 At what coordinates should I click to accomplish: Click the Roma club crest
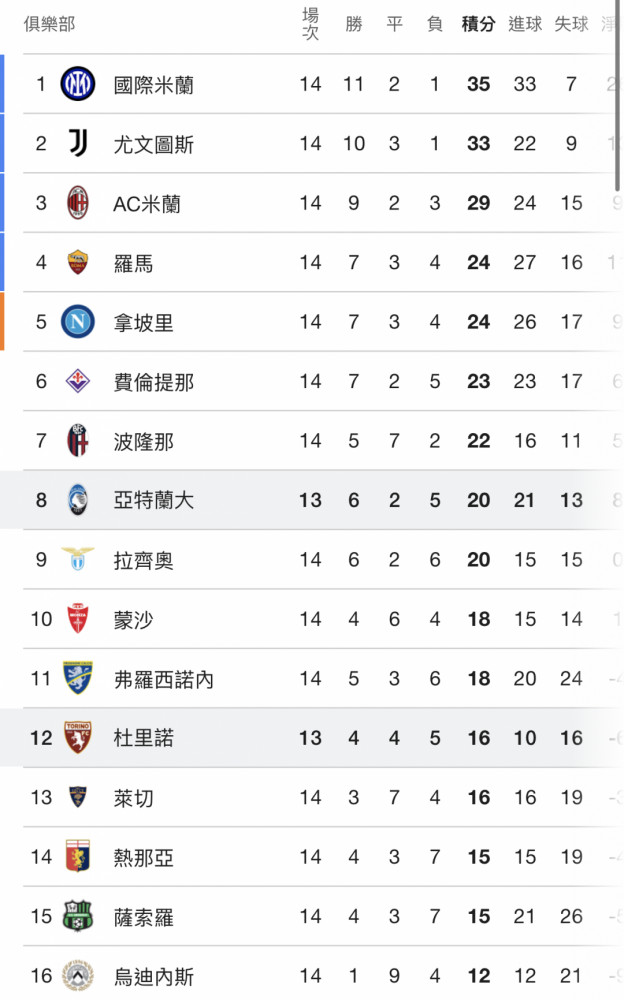coord(78,262)
